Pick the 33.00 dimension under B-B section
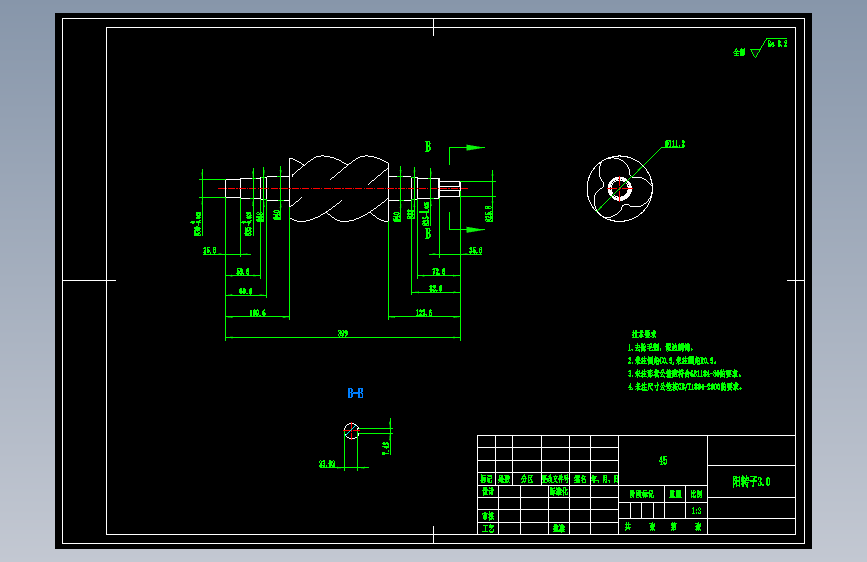The height and width of the screenshot is (562, 867). [x=327, y=464]
